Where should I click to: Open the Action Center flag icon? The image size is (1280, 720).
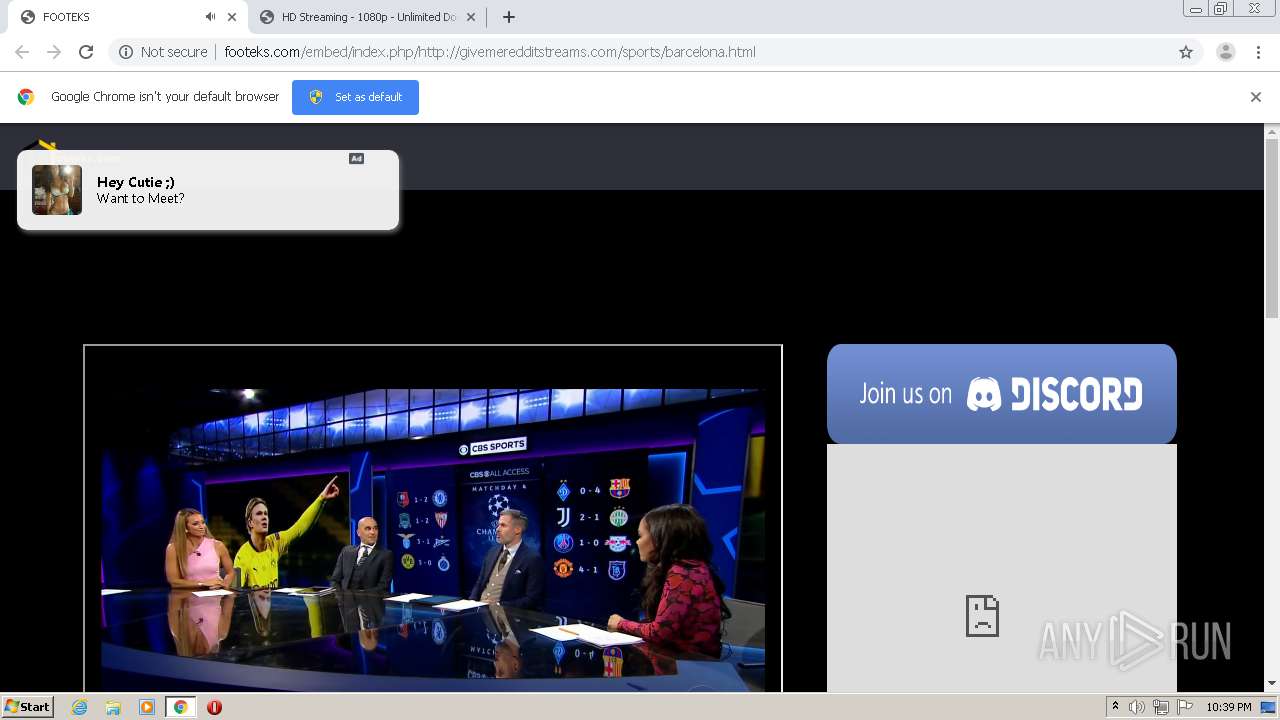[x=1185, y=707]
